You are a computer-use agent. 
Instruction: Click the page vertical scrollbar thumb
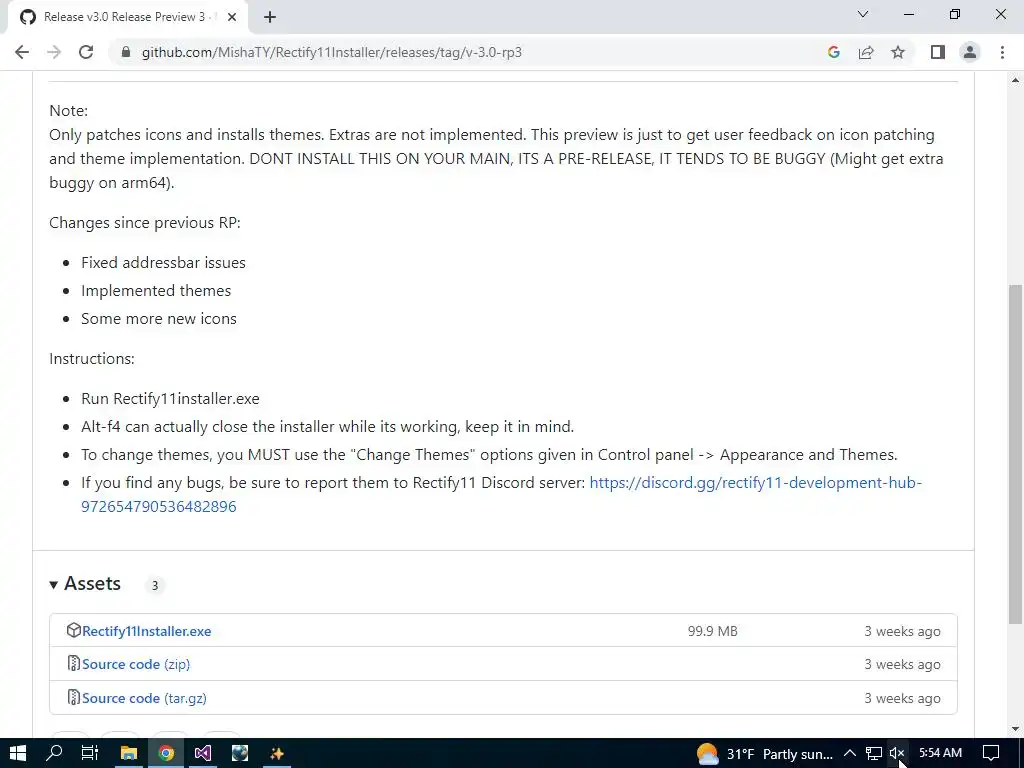coord(1015,454)
